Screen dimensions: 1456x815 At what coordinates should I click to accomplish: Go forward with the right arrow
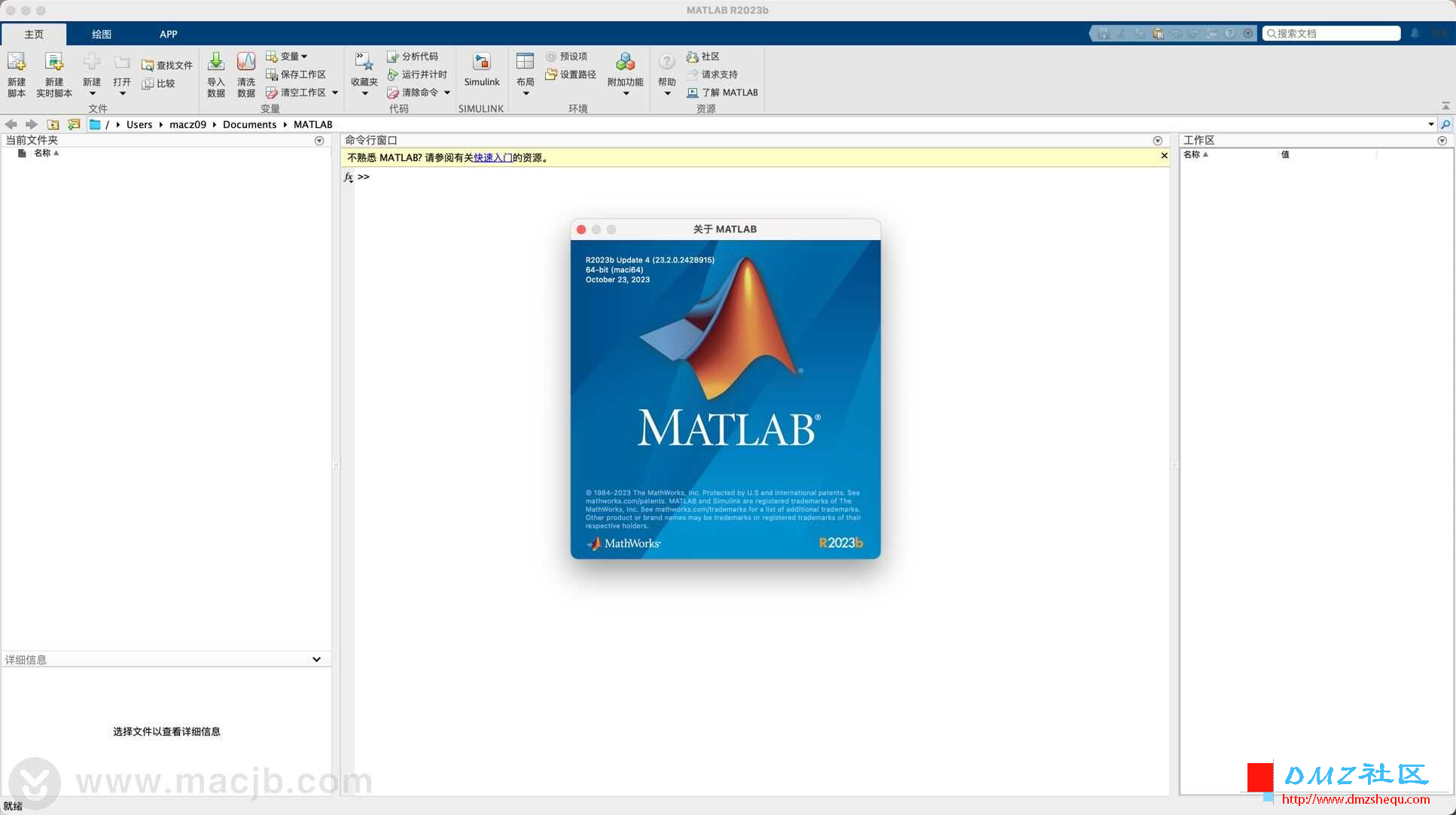pyautogui.click(x=31, y=124)
